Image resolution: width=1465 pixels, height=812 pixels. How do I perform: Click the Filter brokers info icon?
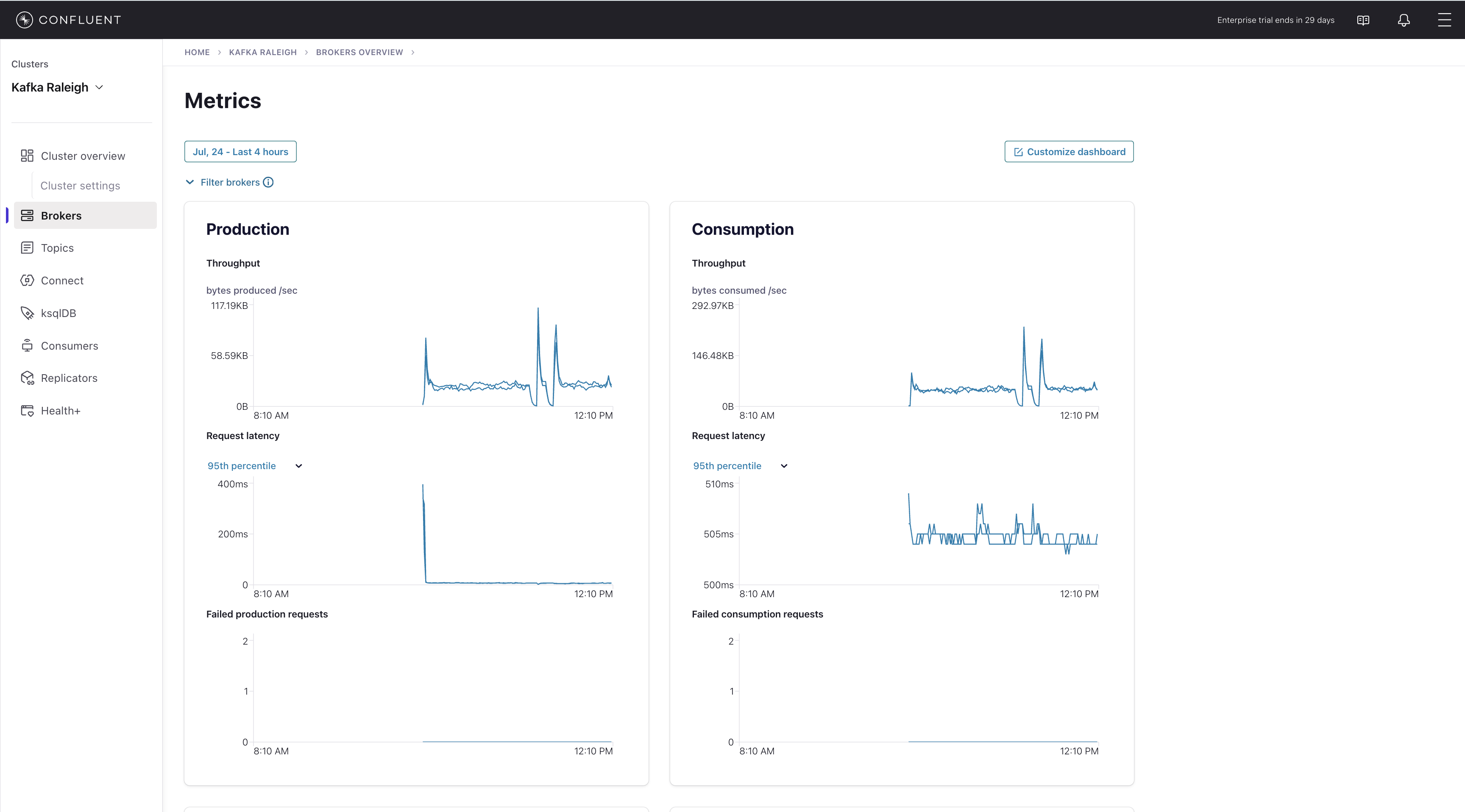pyautogui.click(x=268, y=183)
